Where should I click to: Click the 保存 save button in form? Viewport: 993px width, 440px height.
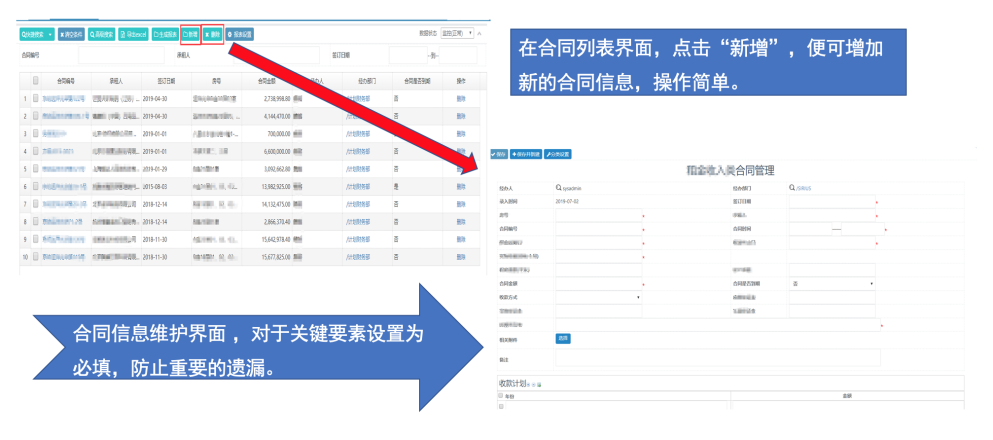tap(499, 155)
